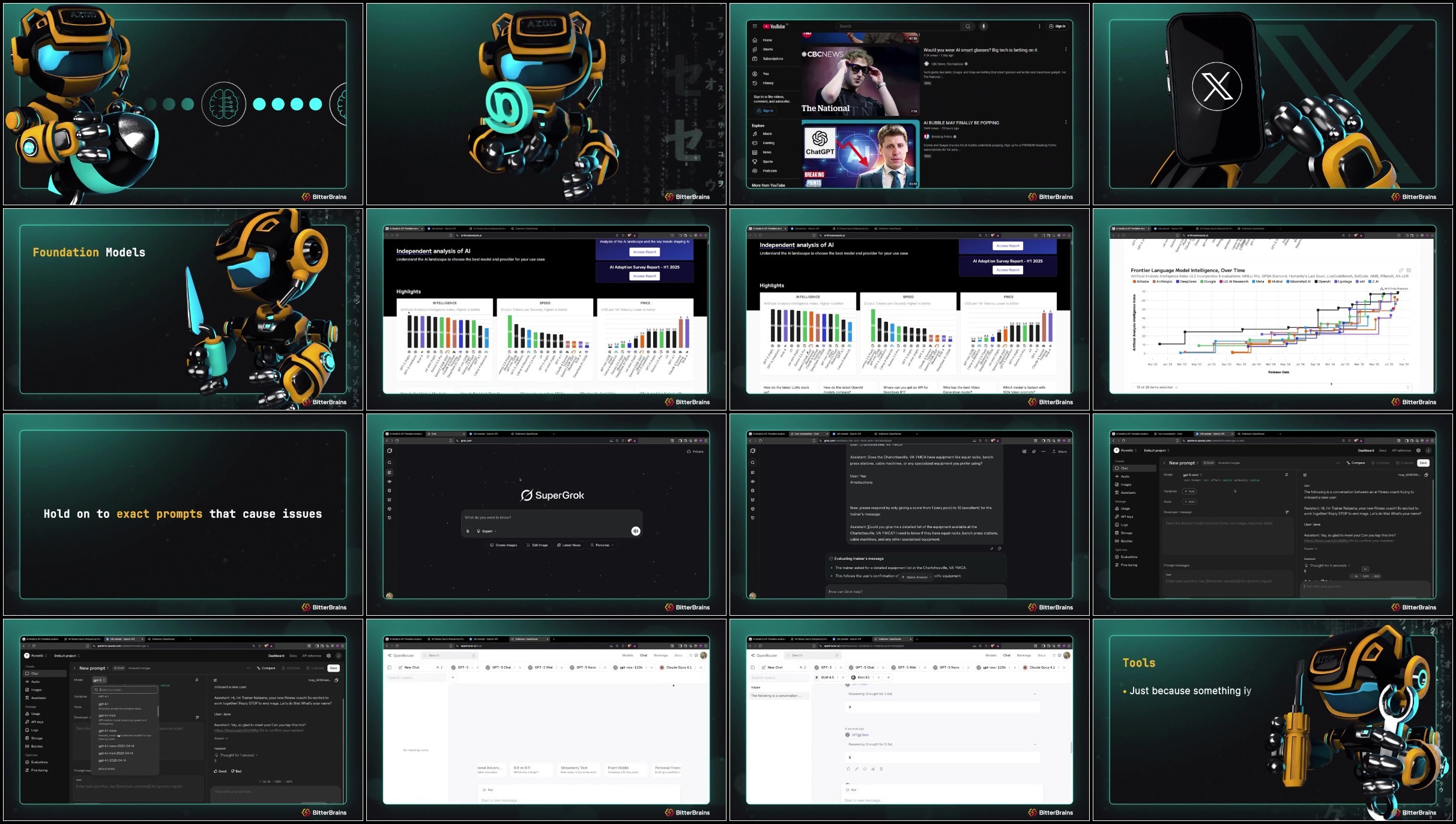Toggle Google in the Frontier Language Model chart legend
This screenshot has width=1456, height=824.
[1208, 281]
